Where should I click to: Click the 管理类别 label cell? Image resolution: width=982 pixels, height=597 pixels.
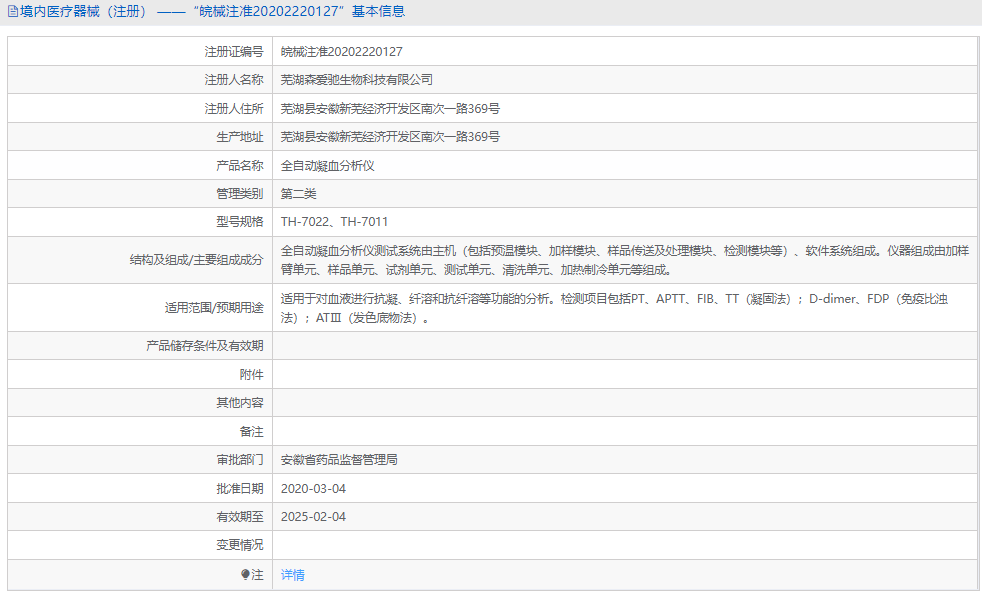(140, 194)
